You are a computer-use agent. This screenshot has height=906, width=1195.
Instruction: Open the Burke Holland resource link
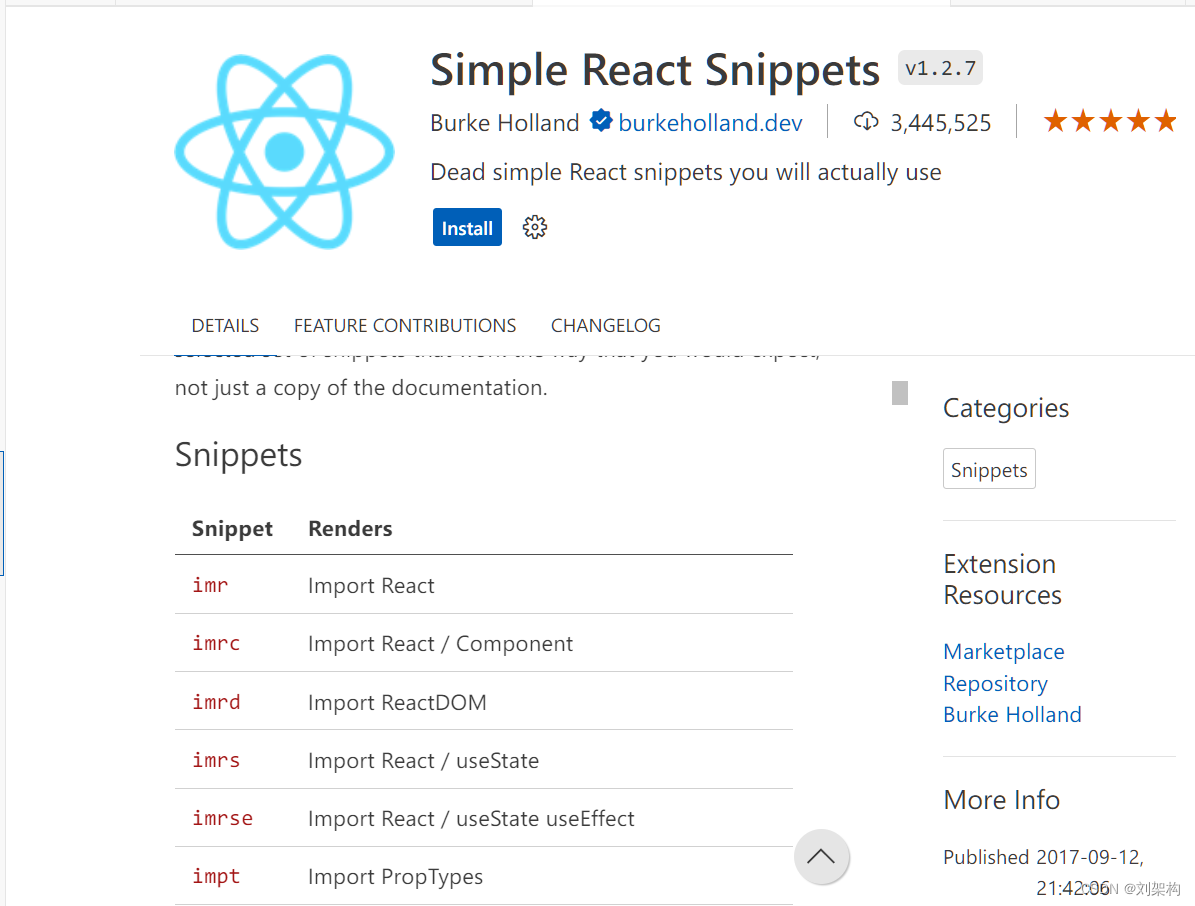click(x=1012, y=715)
